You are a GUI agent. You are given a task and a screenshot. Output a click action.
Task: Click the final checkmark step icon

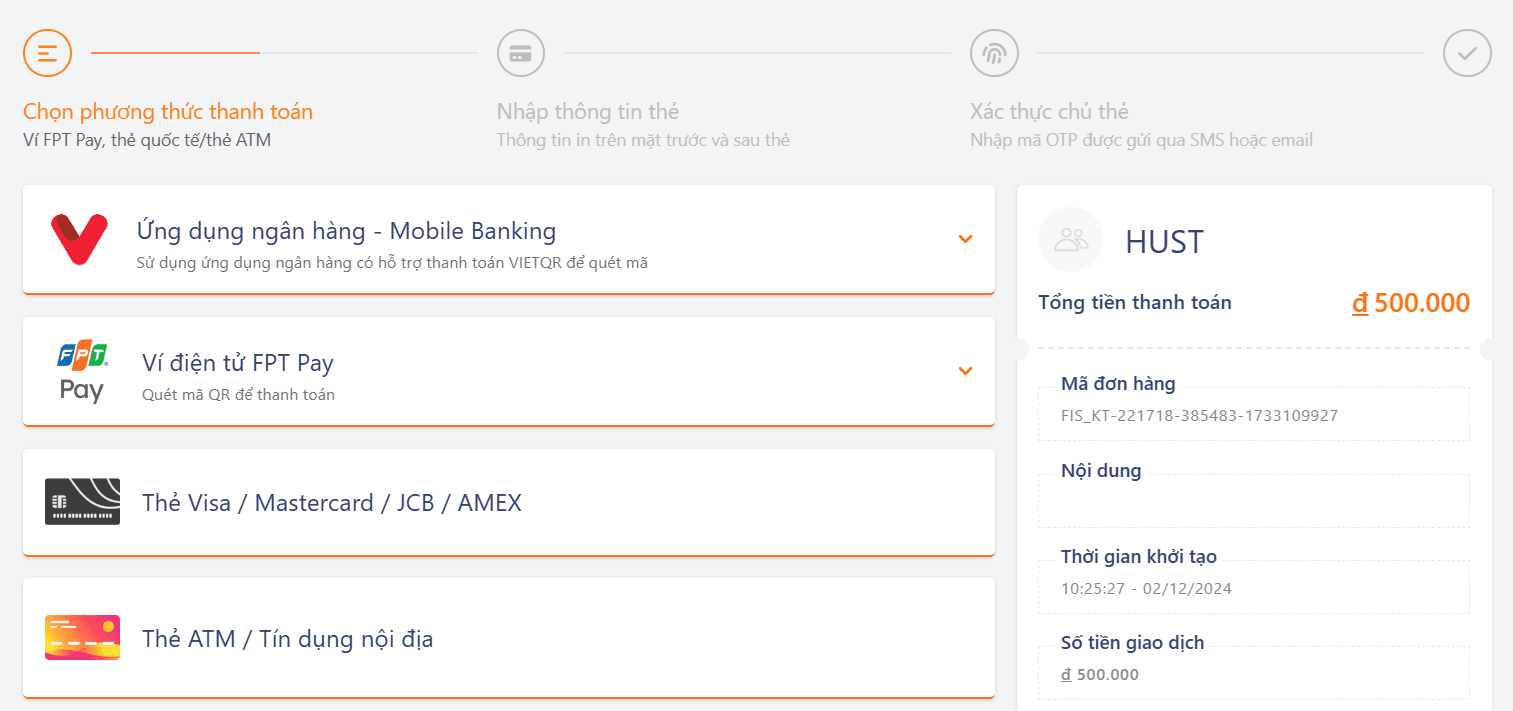point(1466,53)
